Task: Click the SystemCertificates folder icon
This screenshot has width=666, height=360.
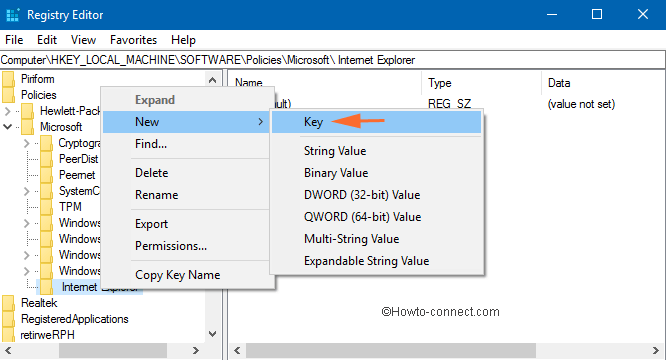Action: pos(46,191)
